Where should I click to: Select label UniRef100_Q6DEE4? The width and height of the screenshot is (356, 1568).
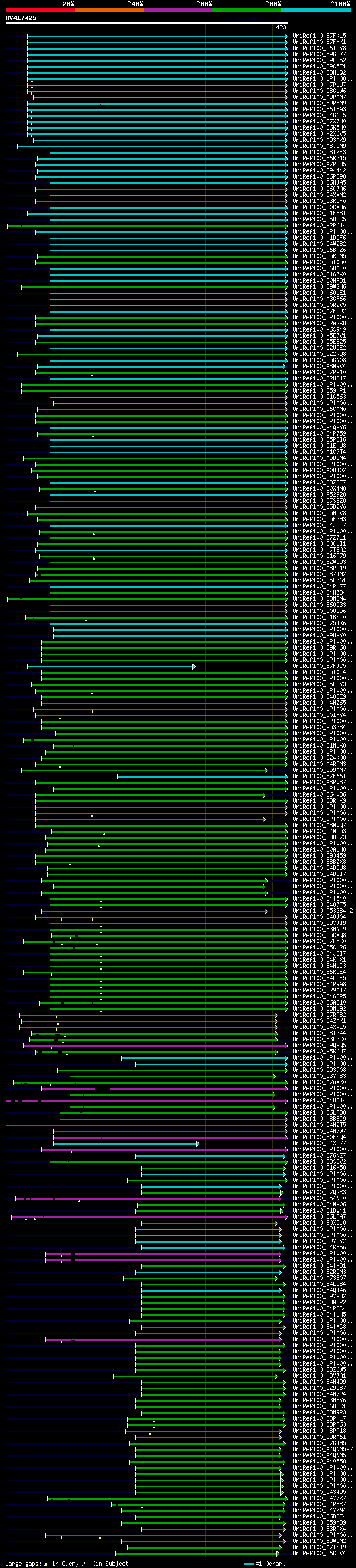click(x=319, y=1516)
